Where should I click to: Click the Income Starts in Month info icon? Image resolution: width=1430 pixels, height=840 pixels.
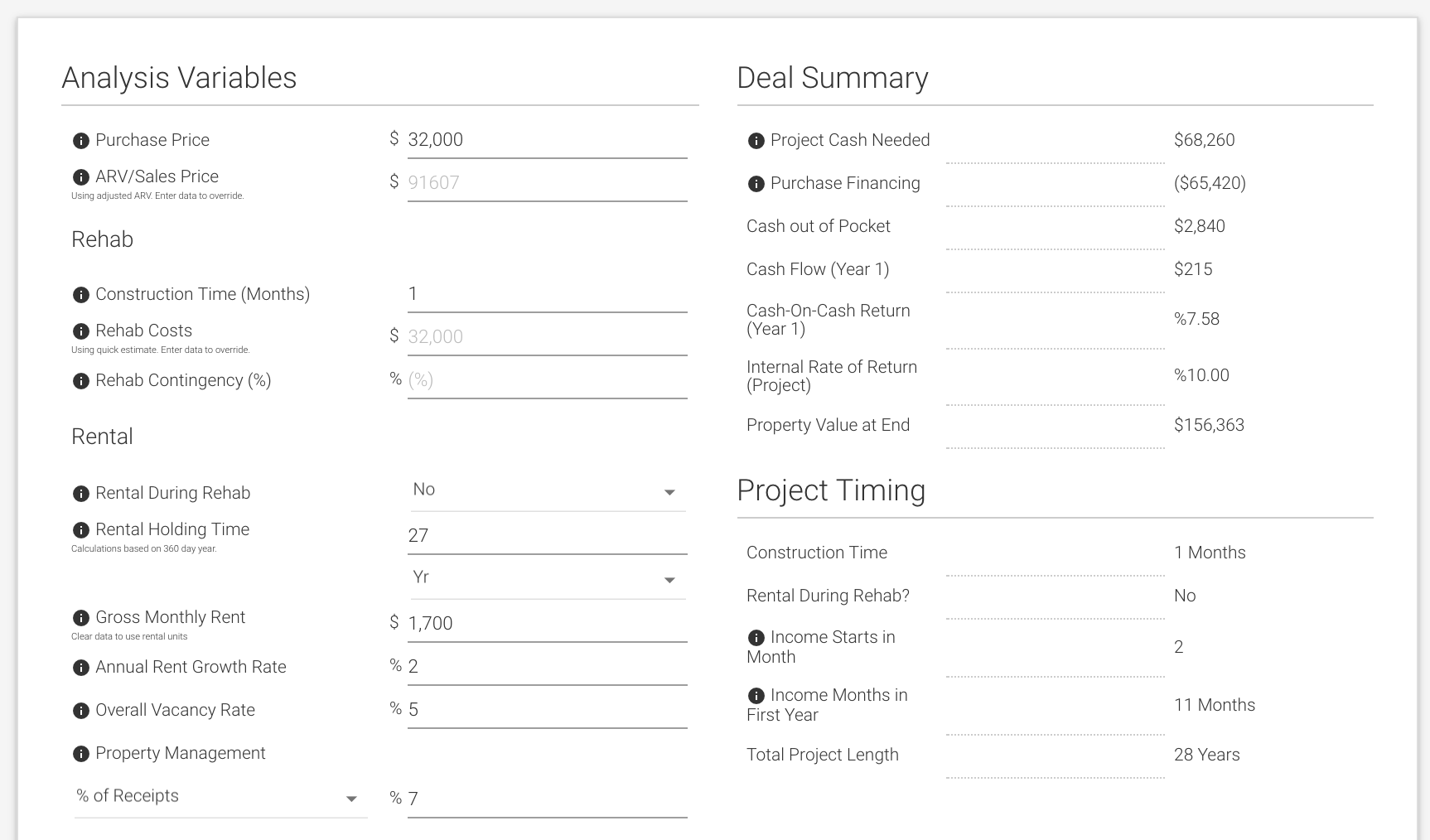[756, 638]
